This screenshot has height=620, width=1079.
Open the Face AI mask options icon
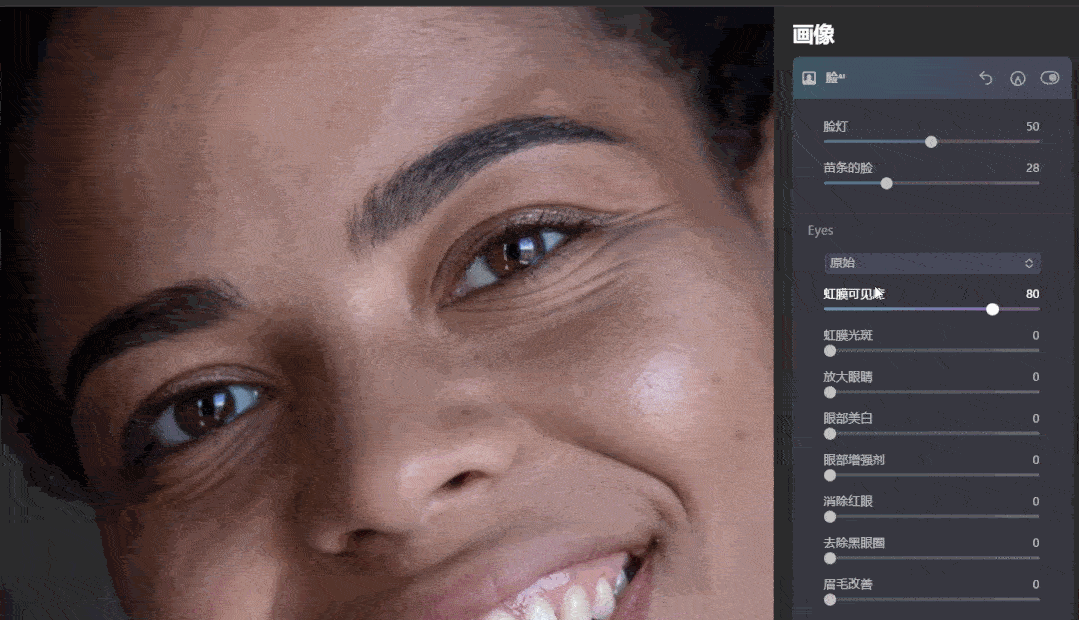click(1017, 78)
